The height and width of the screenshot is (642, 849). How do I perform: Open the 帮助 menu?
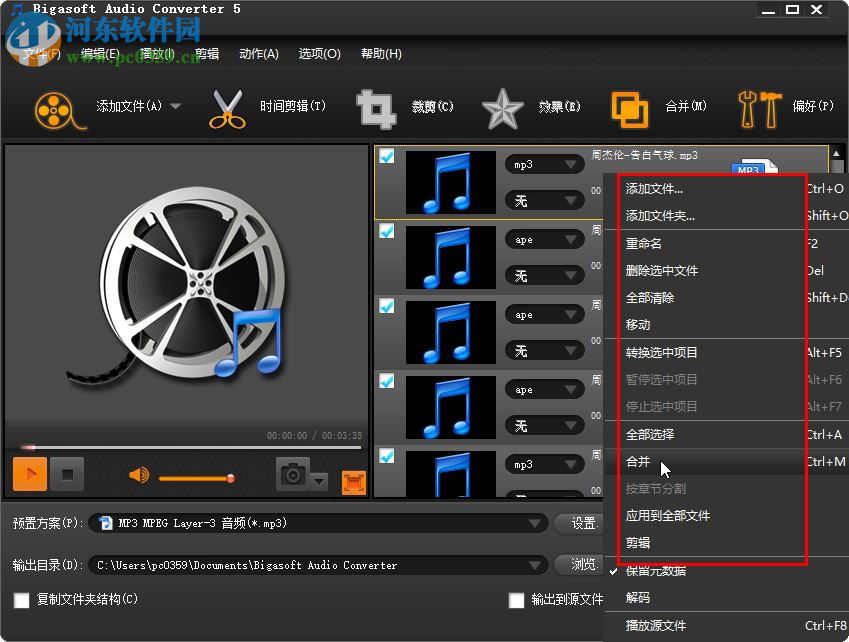pos(380,54)
